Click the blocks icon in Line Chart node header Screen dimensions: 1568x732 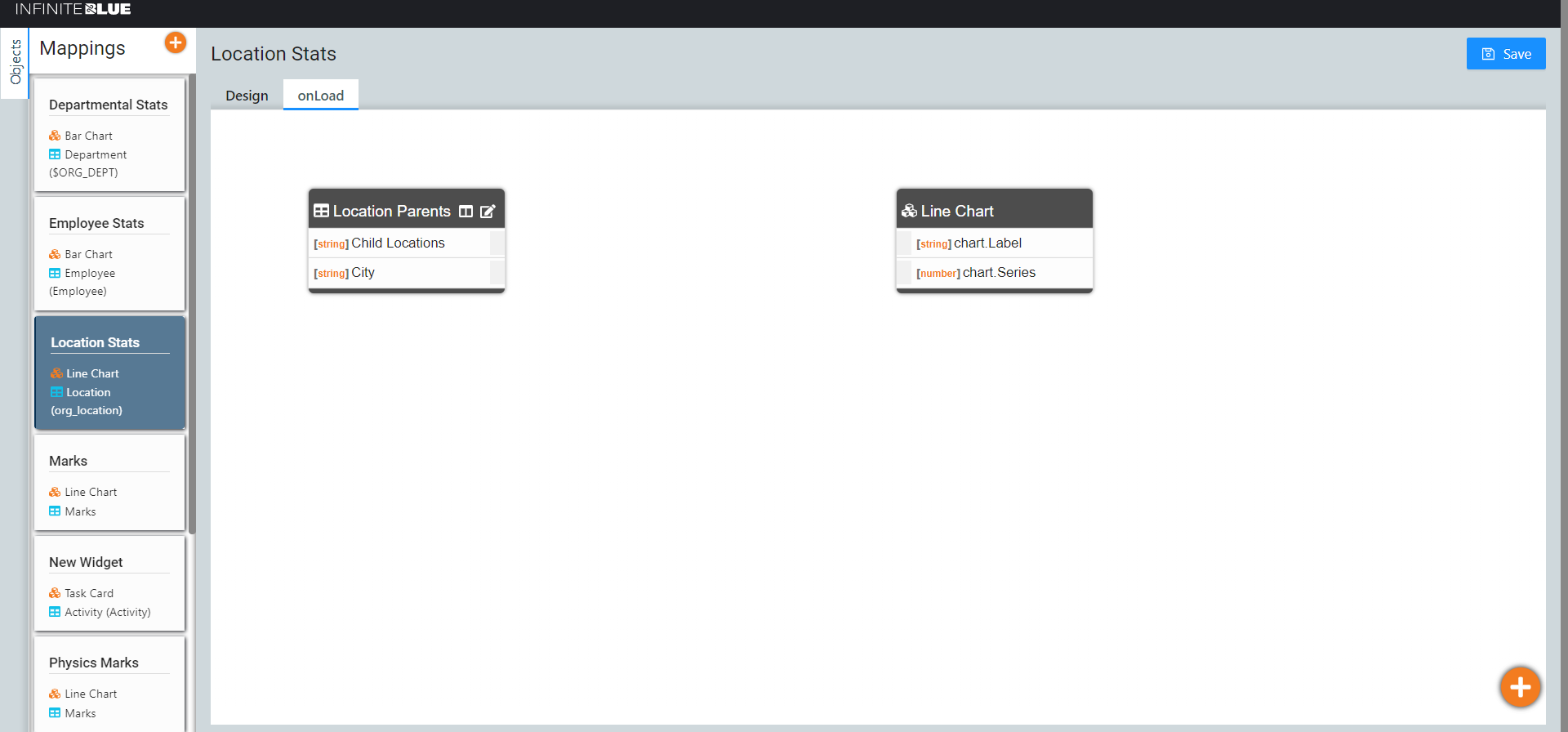pos(909,211)
